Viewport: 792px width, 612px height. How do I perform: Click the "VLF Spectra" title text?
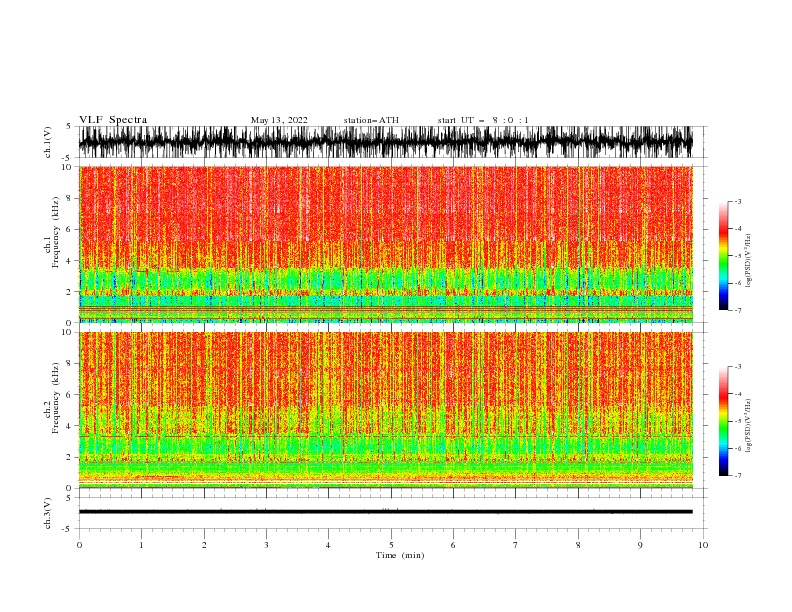click(113, 120)
